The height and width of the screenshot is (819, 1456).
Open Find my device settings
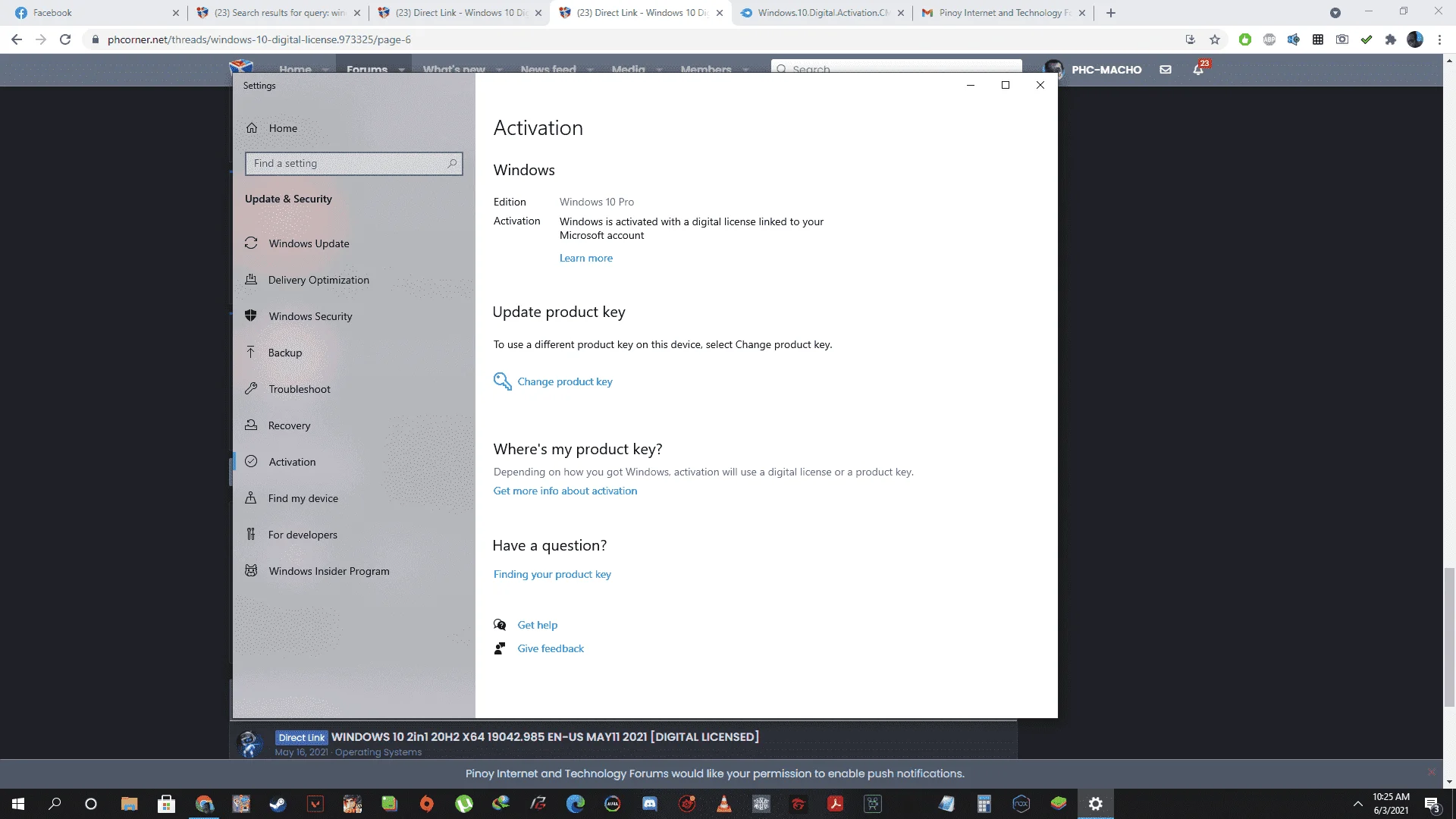pyautogui.click(x=303, y=498)
